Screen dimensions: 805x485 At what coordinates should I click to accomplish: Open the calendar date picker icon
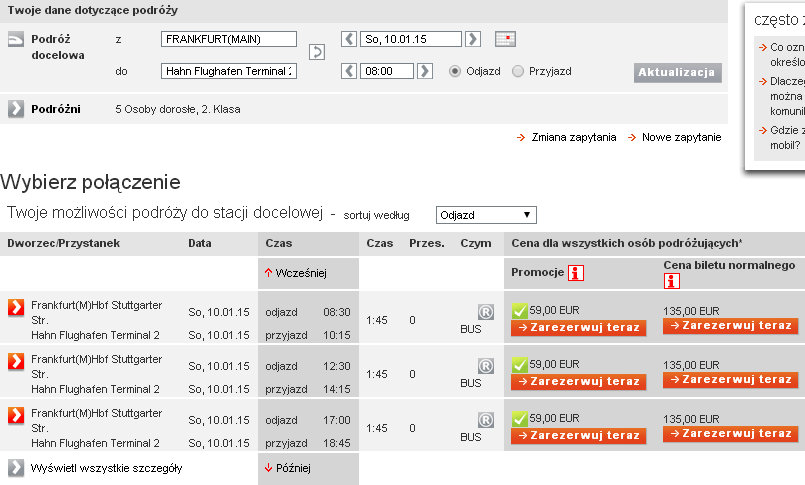click(x=505, y=39)
